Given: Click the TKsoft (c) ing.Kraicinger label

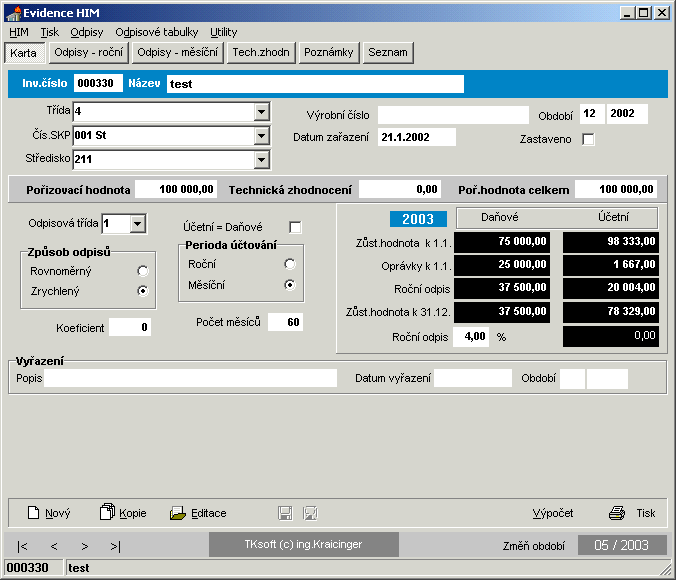Looking at the screenshot, I should [x=304, y=545].
